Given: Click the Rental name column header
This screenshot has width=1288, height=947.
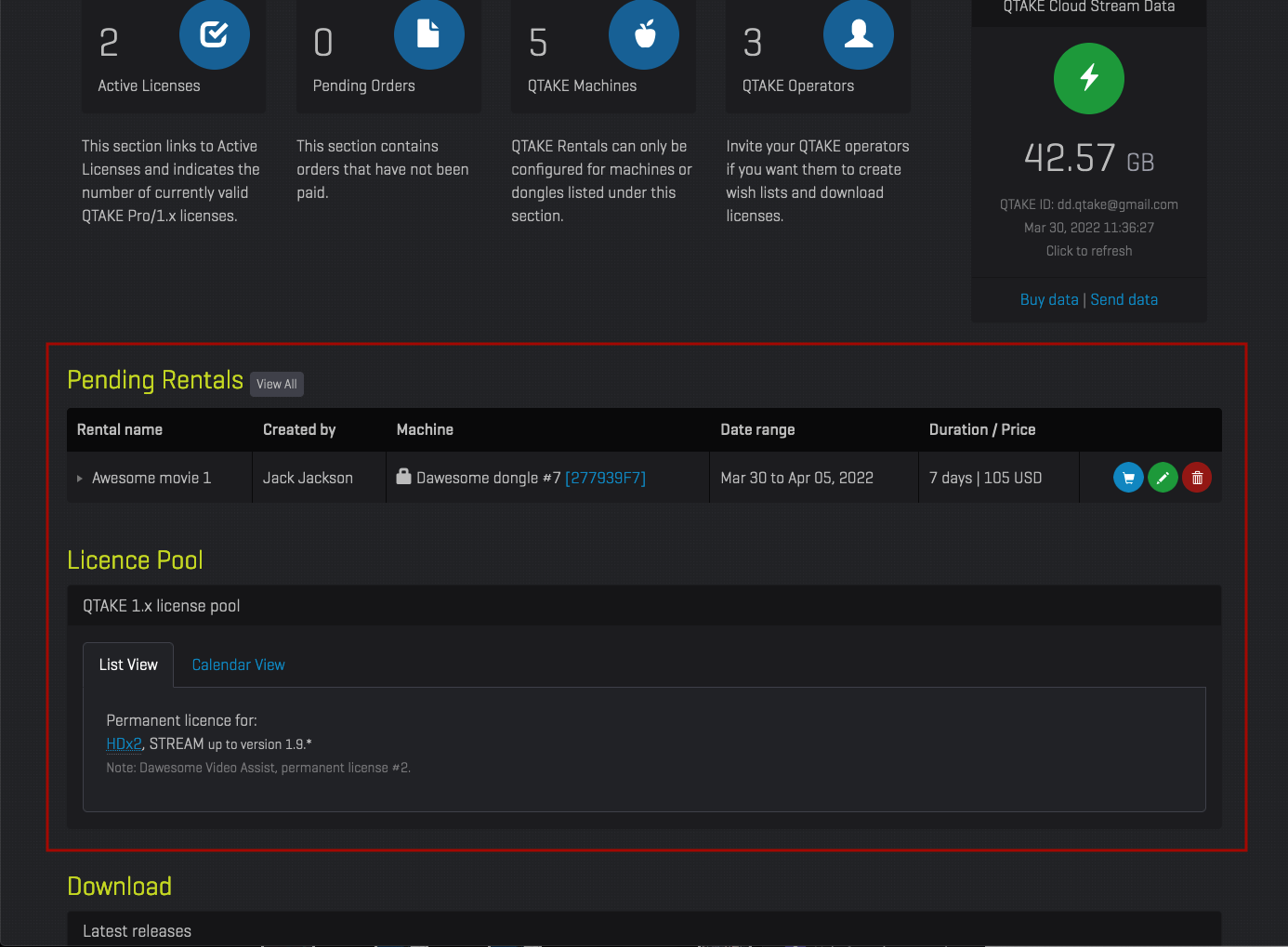Looking at the screenshot, I should (120, 429).
